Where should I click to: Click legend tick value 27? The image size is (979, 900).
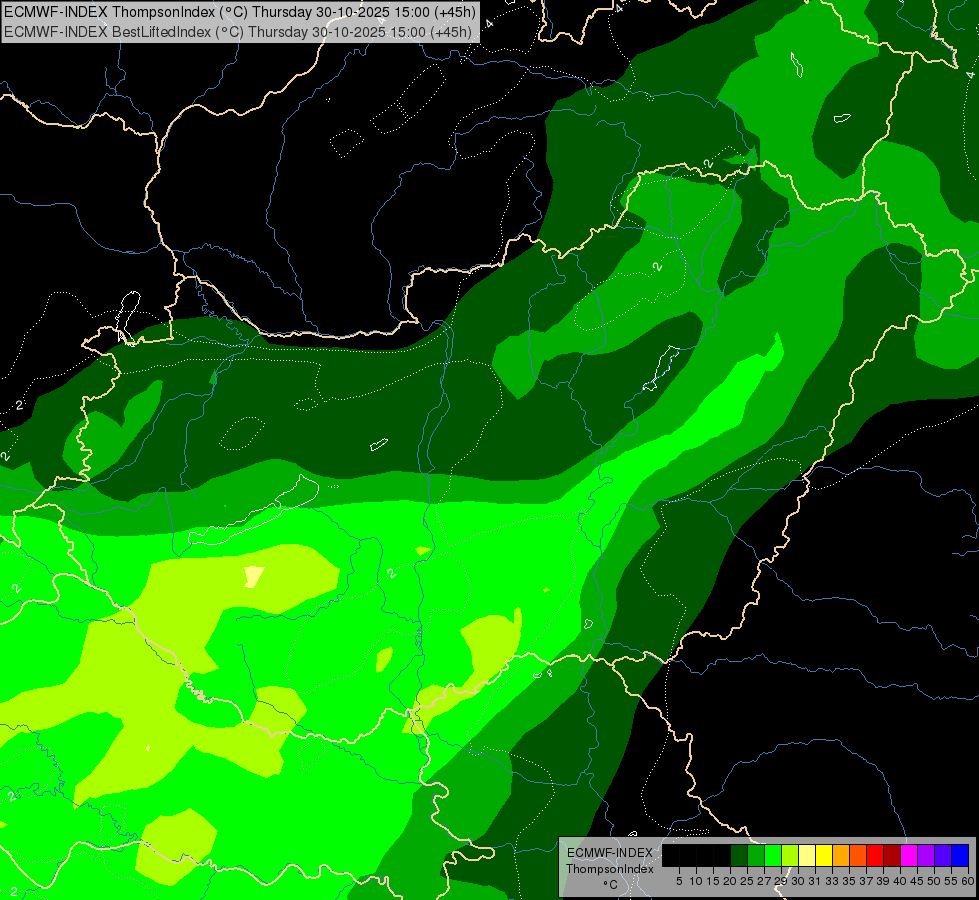coord(764,881)
